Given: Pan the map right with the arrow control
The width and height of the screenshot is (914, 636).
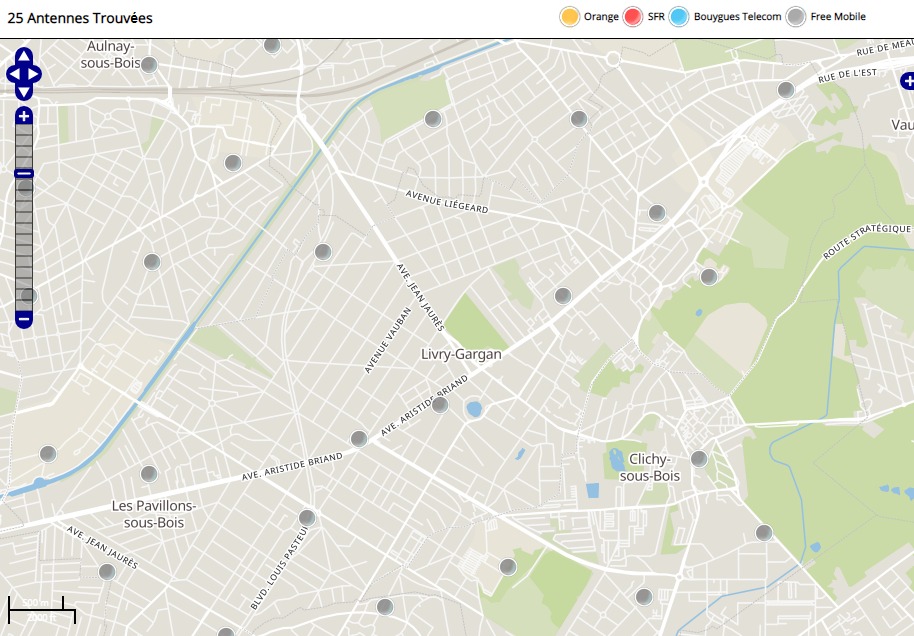Looking at the screenshot, I should (35, 74).
